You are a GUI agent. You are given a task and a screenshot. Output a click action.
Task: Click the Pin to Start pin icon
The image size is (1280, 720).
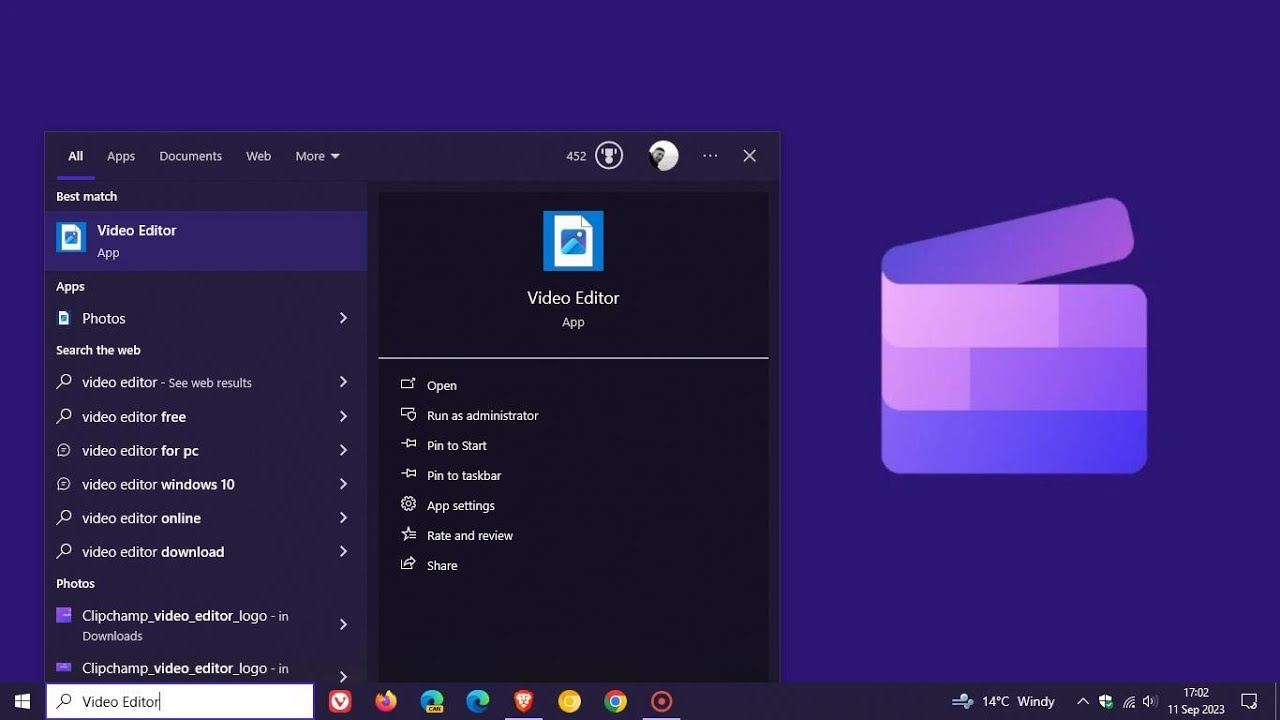coord(408,445)
